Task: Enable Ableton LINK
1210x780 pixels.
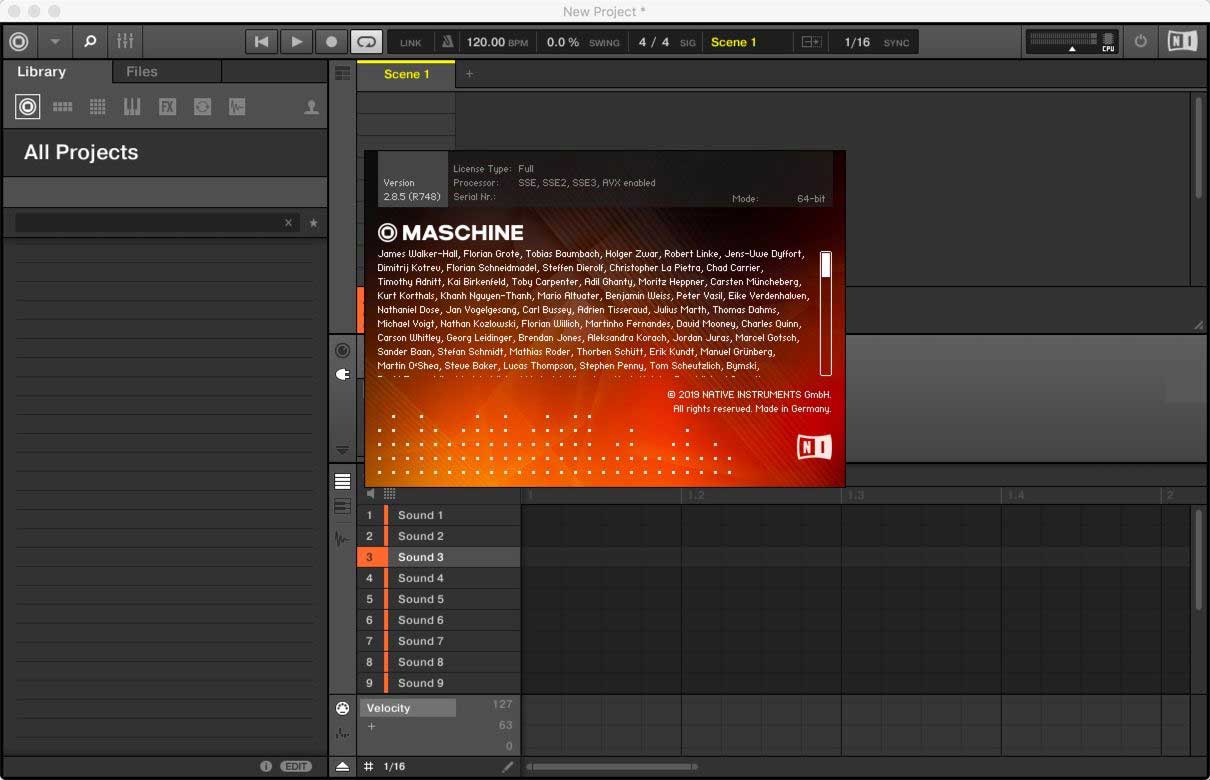Action: (x=411, y=43)
